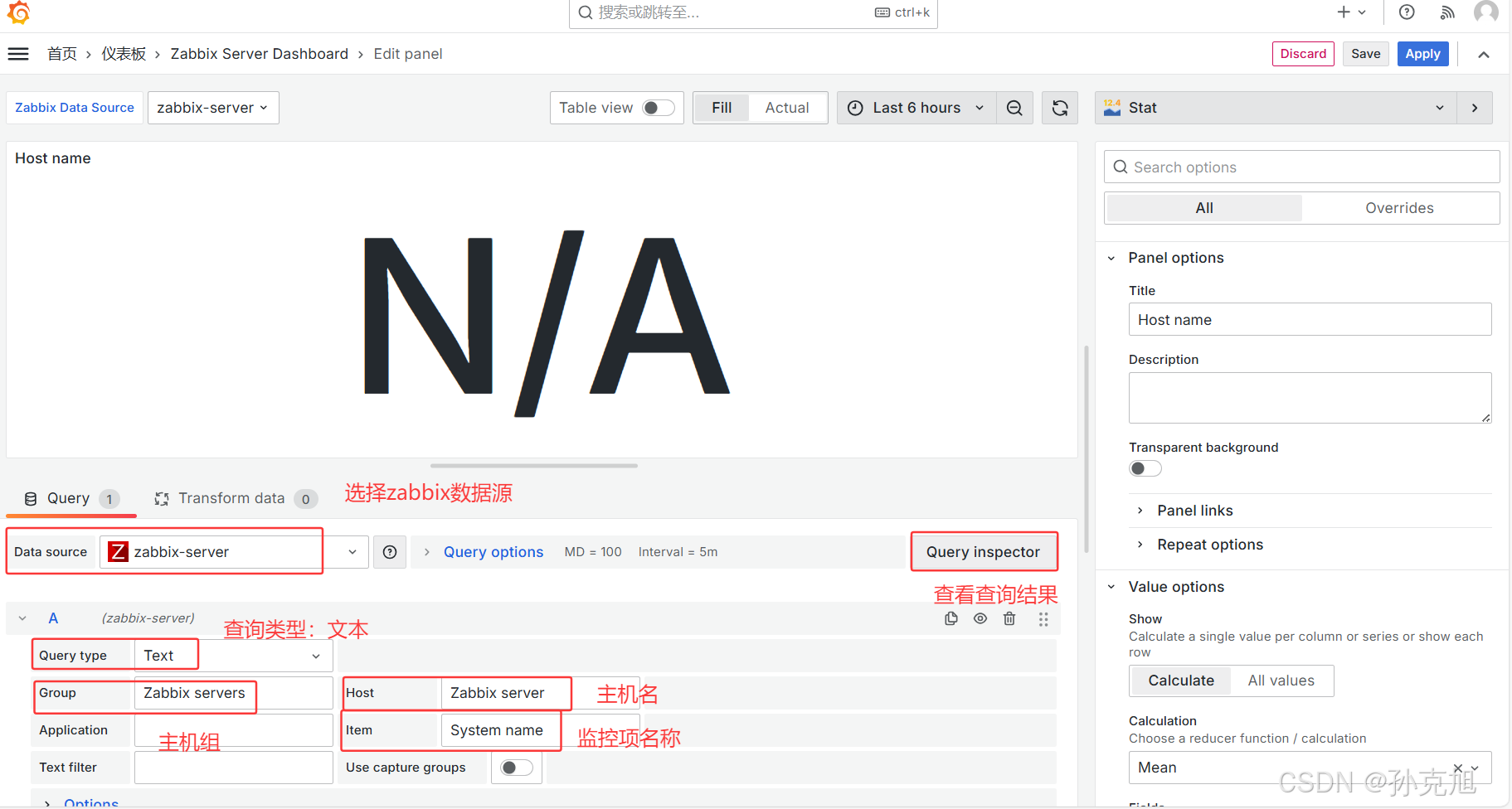The width and height of the screenshot is (1512, 809).
Task: Toggle Use capture groups switch
Action: pyautogui.click(x=517, y=768)
